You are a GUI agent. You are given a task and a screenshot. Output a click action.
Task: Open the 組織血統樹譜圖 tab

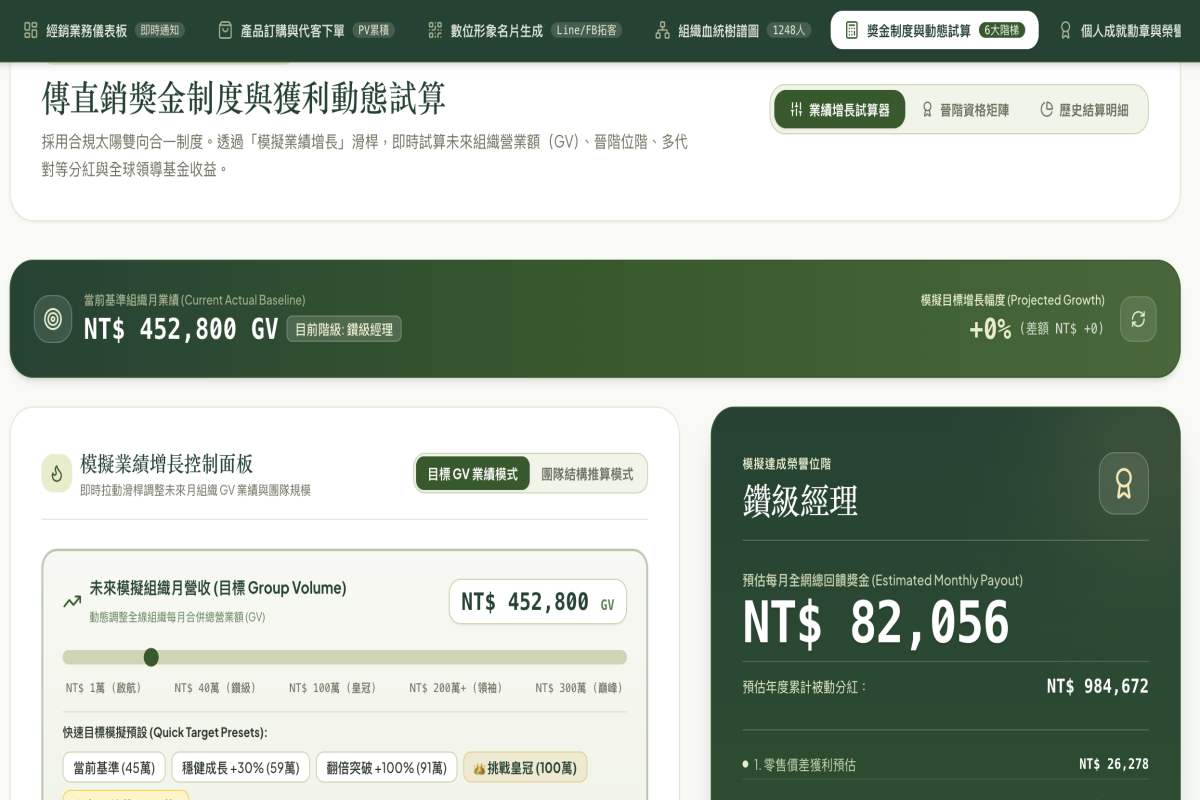pos(732,30)
